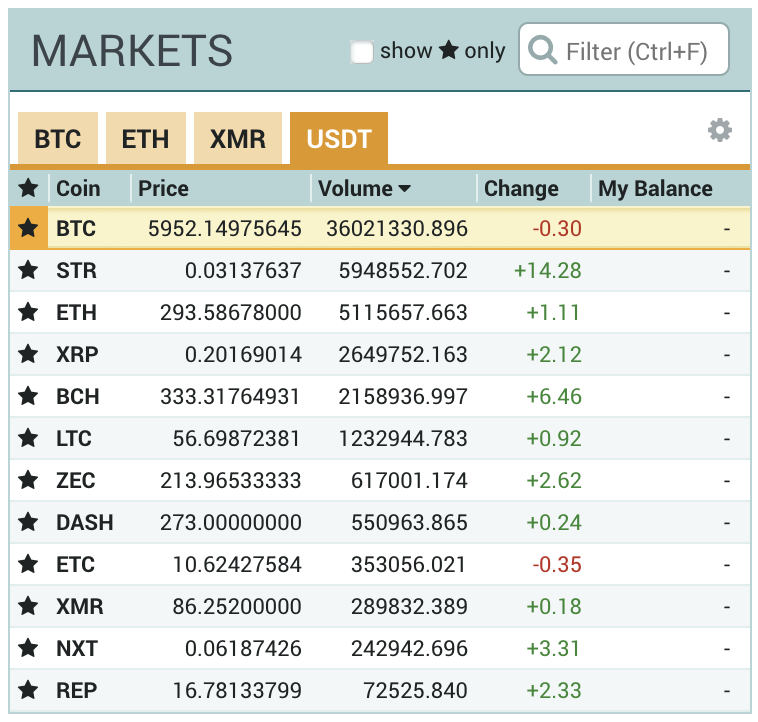Select the NXT coin name

(77, 649)
